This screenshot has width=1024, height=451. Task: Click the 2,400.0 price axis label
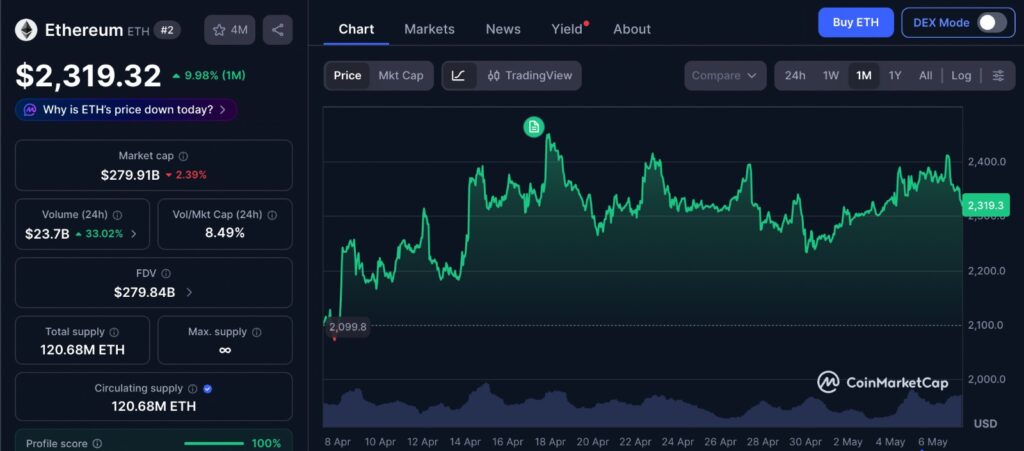click(985, 161)
